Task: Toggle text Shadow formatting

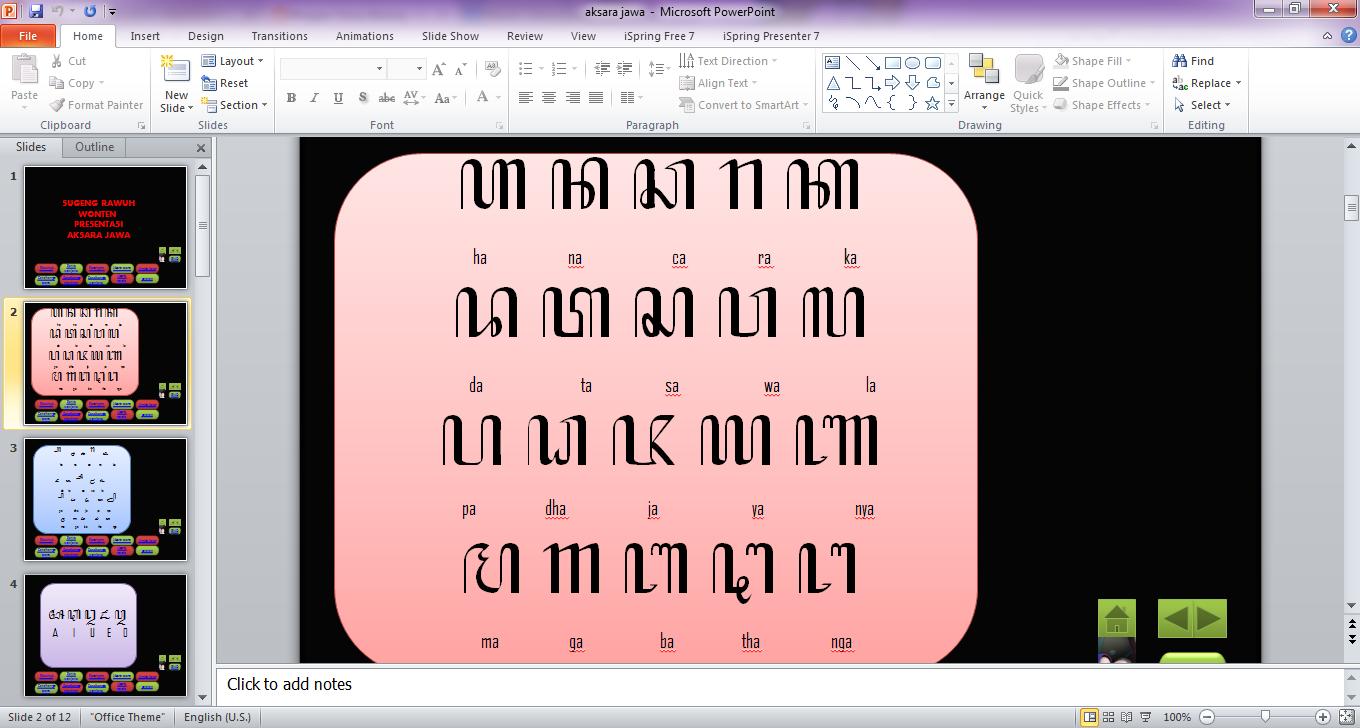Action: point(362,98)
